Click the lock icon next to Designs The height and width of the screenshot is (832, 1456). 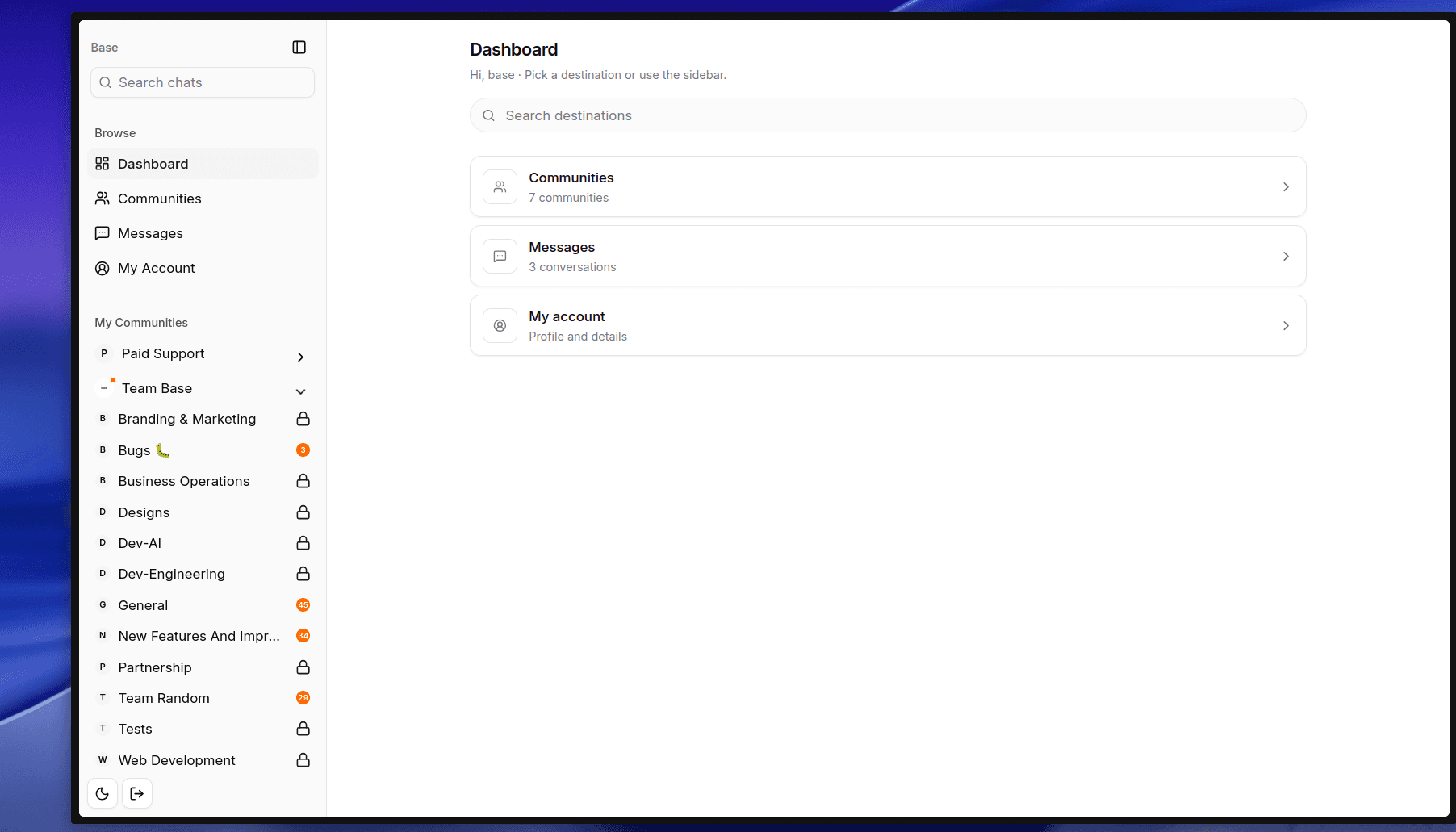tap(303, 512)
